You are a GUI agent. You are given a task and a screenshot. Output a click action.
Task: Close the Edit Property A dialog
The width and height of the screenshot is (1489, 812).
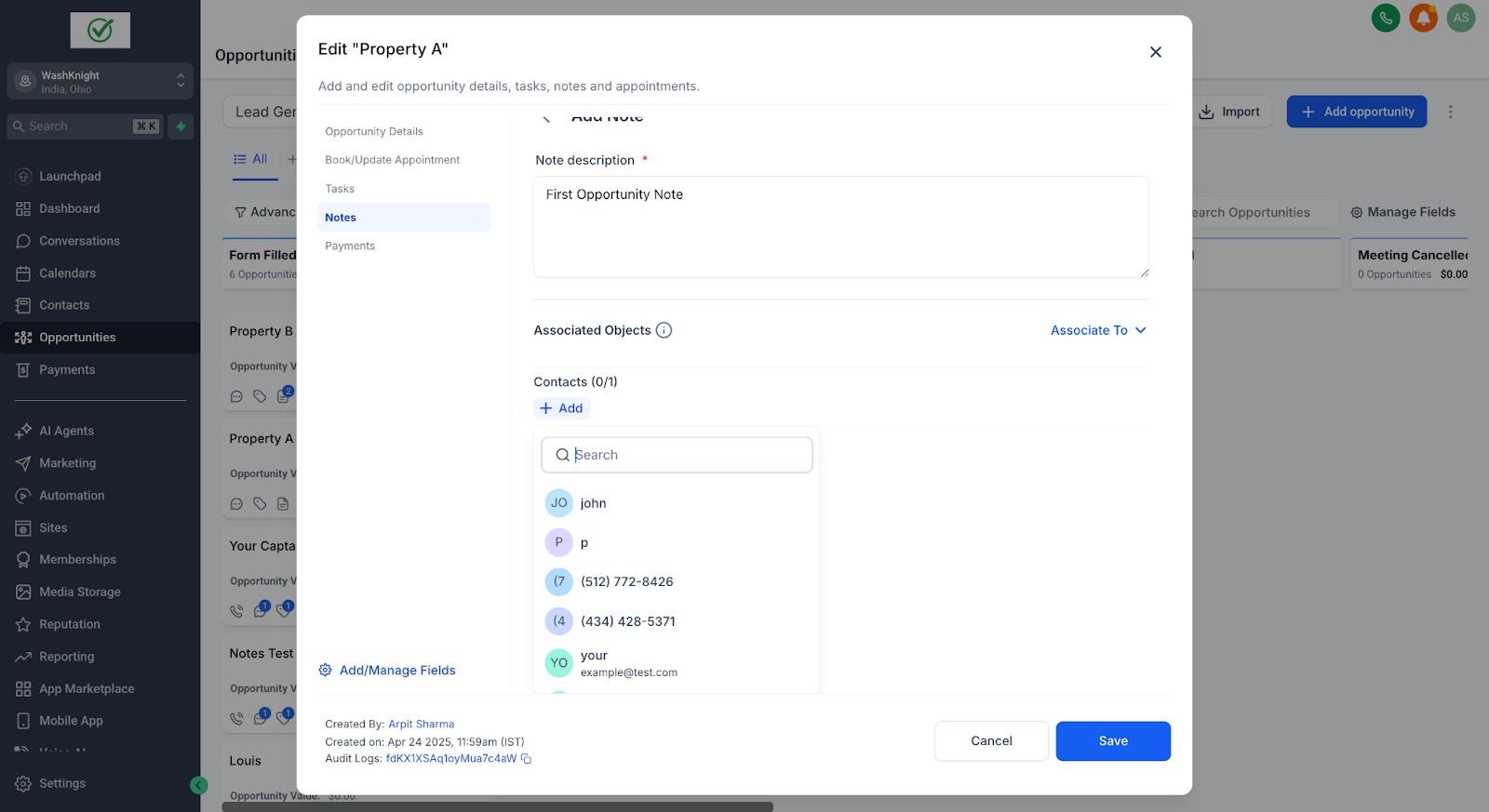pos(1155,52)
